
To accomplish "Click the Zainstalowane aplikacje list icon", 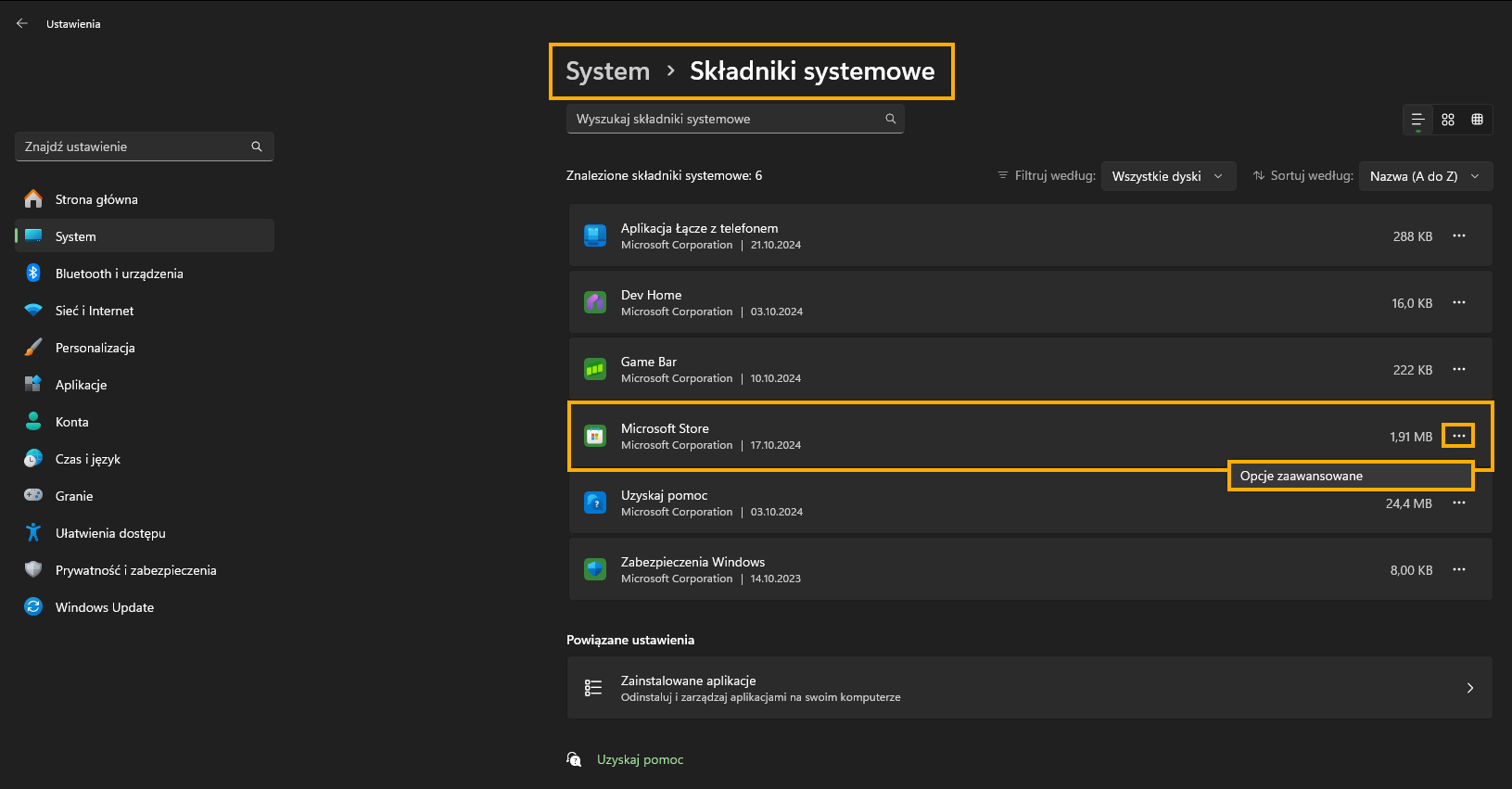I will [593, 688].
